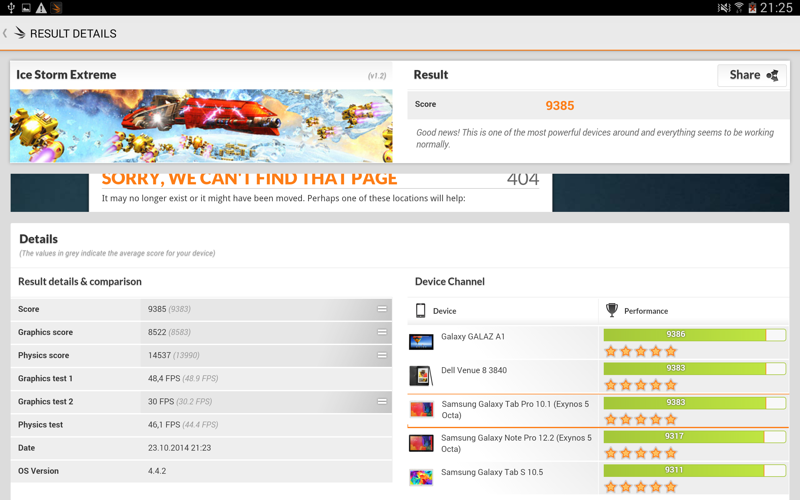The width and height of the screenshot is (800, 500).
Task: Tap the RESULT DETAILS title
Action: (73, 33)
